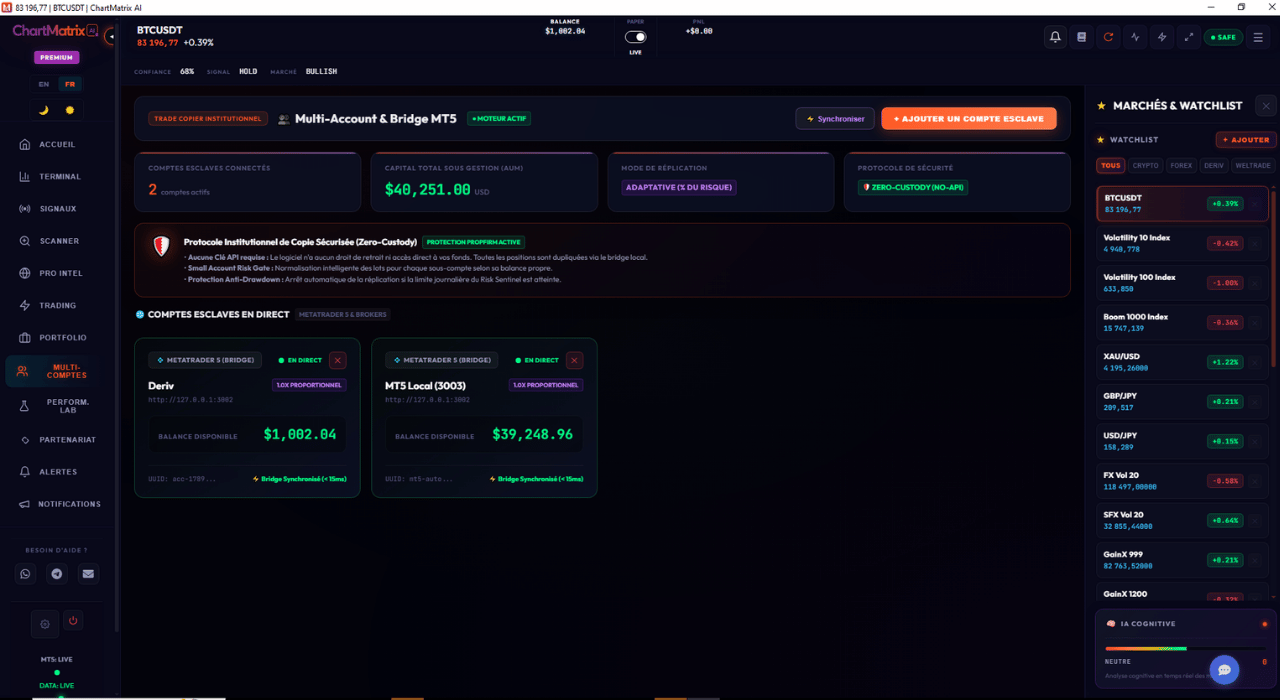Open Scanner in sidebar
The image size is (1280, 700).
tap(57, 241)
